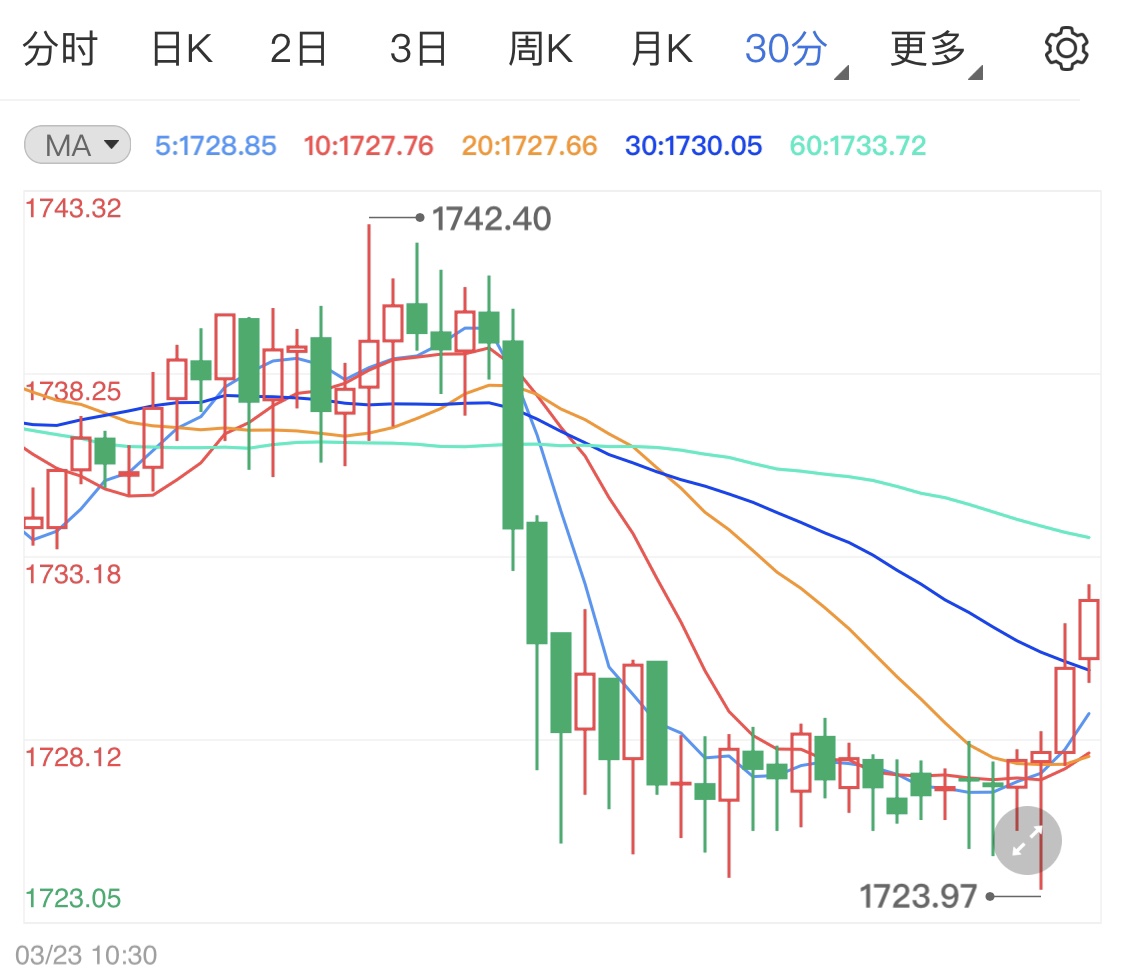Image resolution: width=1125 pixels, height=974 pixels.
Task: Tap the low price marker 1723.97
Action: pos(918,897)
